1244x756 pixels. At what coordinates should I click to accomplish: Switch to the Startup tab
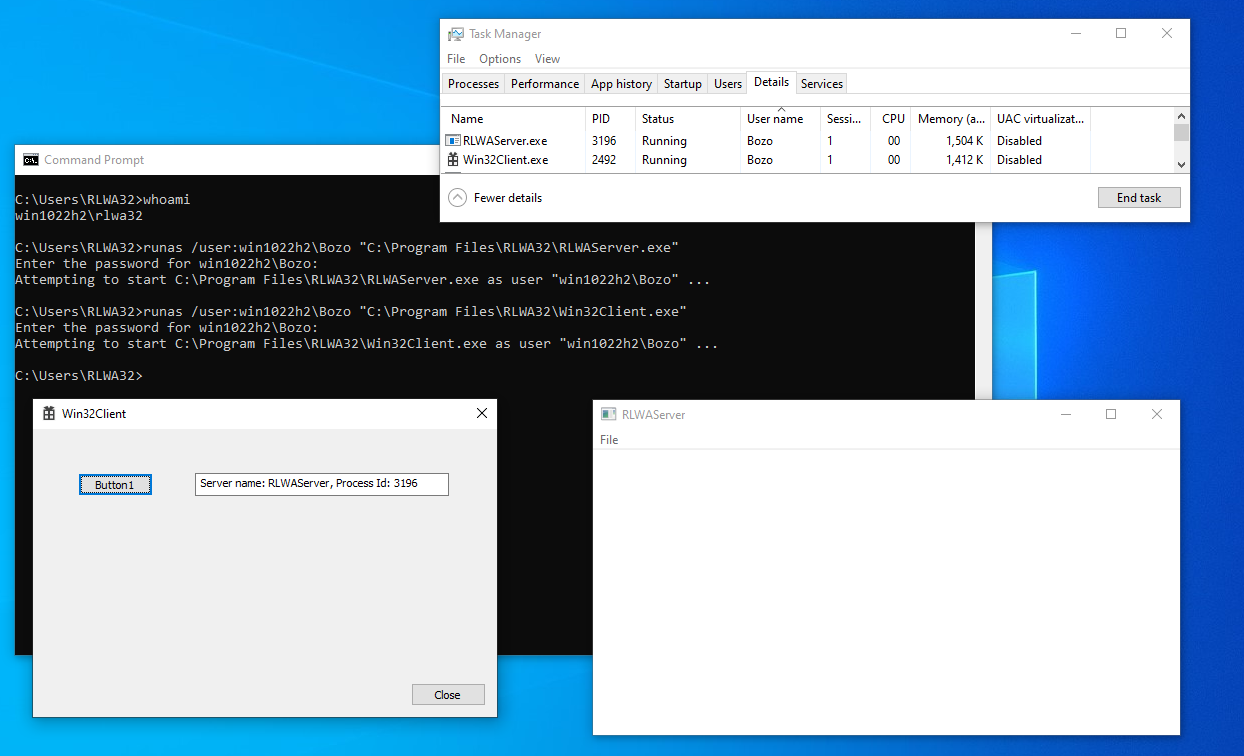(x=683, y=84)
